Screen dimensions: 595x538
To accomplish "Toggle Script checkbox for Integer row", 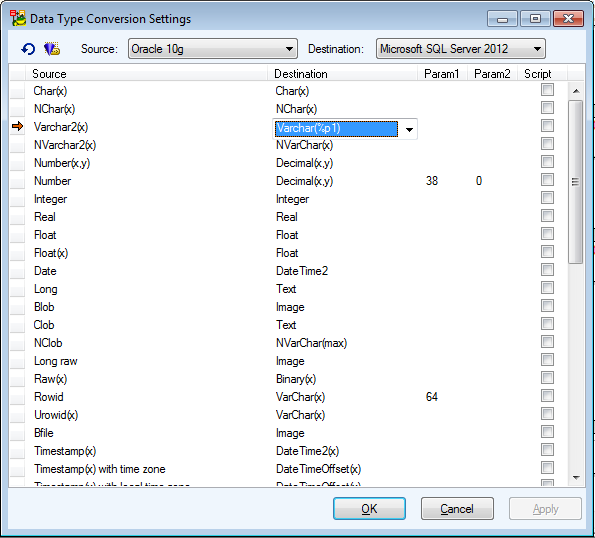I will point(547,198).
